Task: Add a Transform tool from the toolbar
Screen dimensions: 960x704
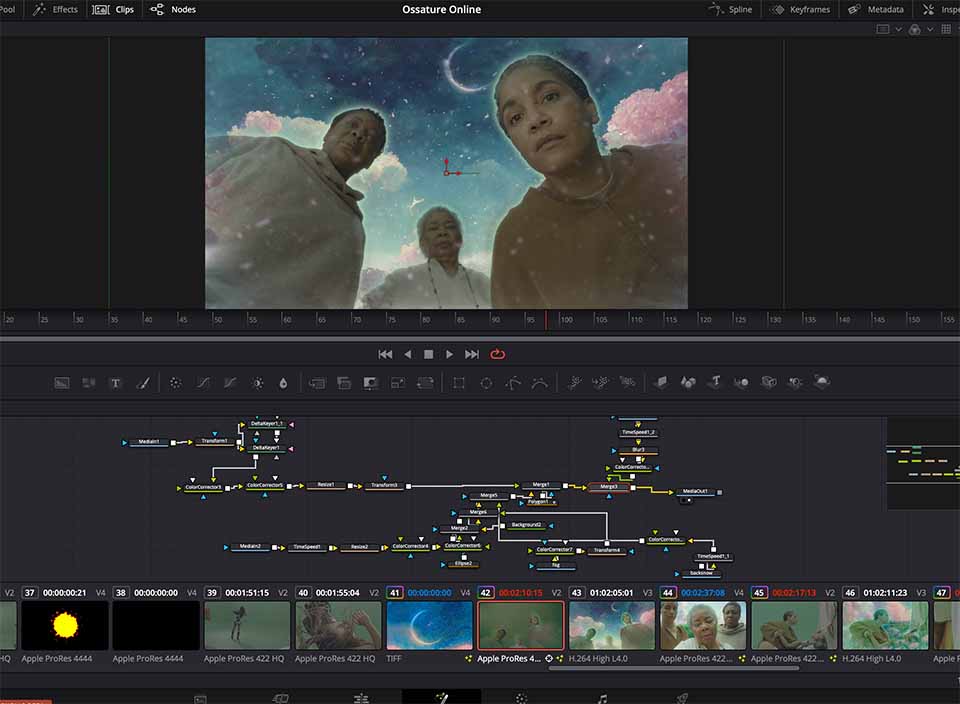Action: (425, 383)
